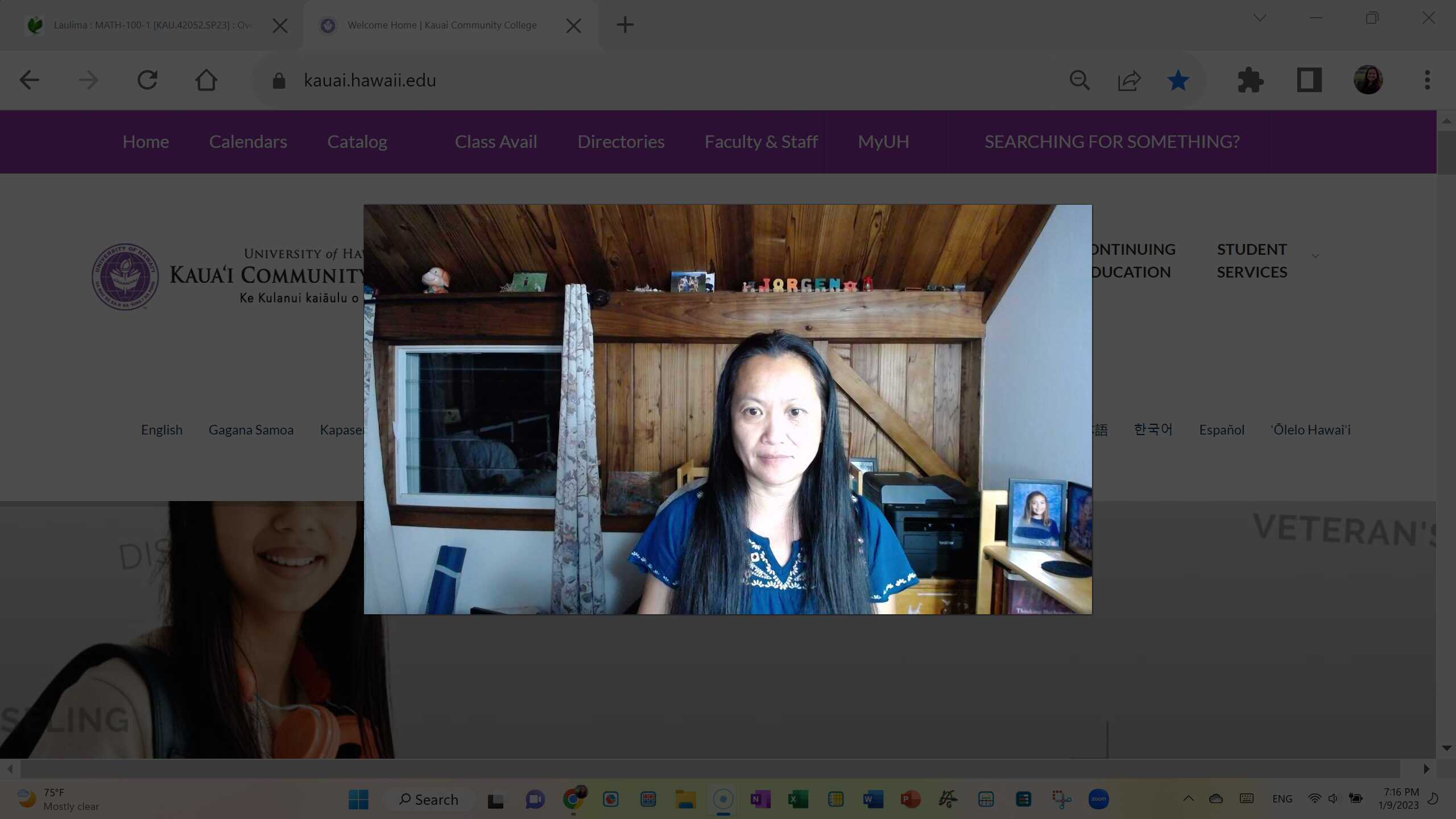Open Chrome's Extensions puzzle icon
Viewport: 1456px width, 819px height.
tap(1251, 80)
